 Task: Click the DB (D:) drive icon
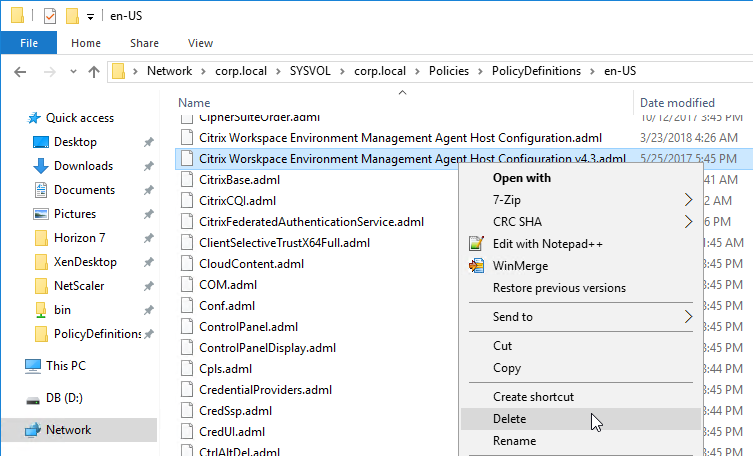33,400
